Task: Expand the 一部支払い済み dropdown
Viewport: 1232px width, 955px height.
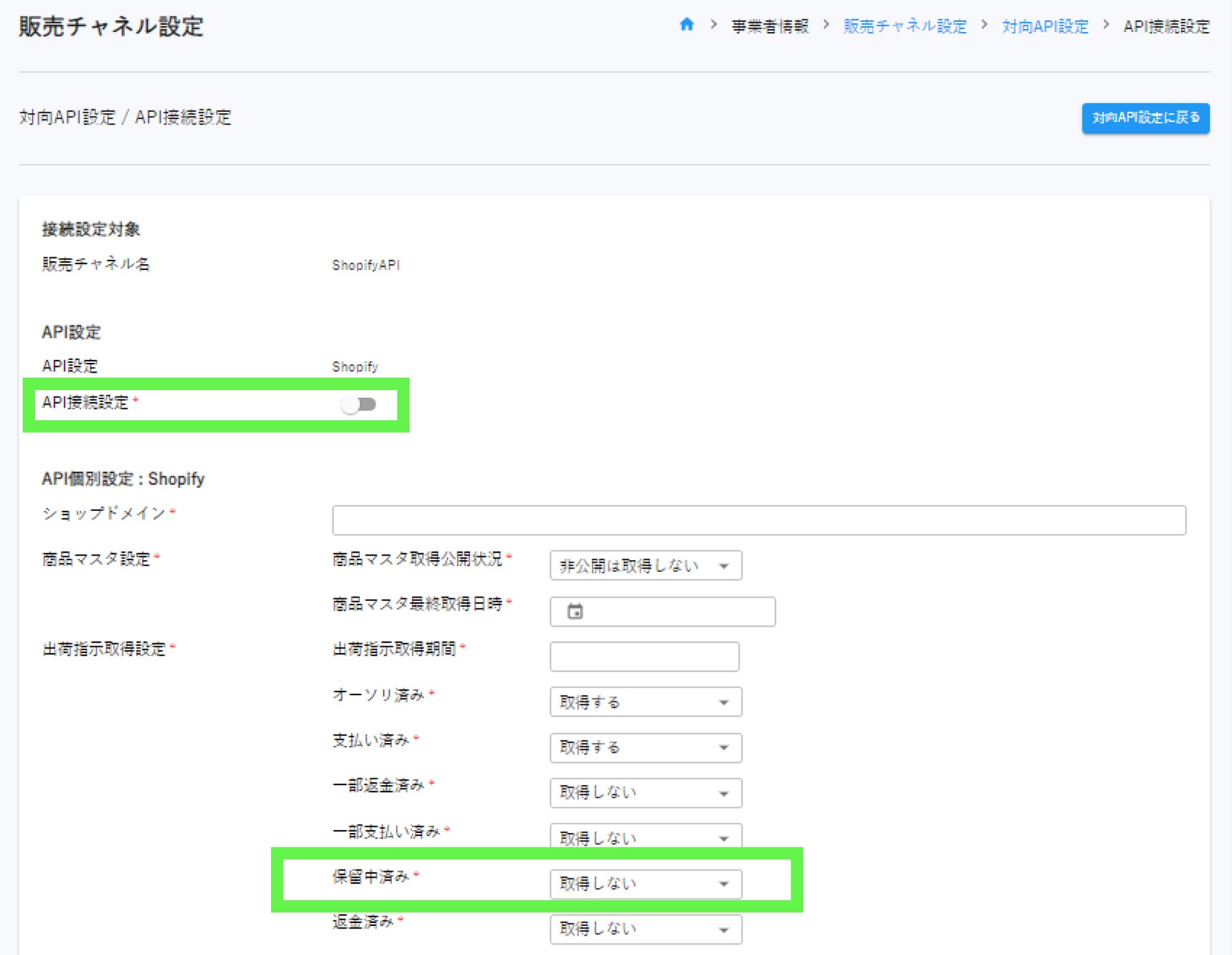Action: pos(645,837)
